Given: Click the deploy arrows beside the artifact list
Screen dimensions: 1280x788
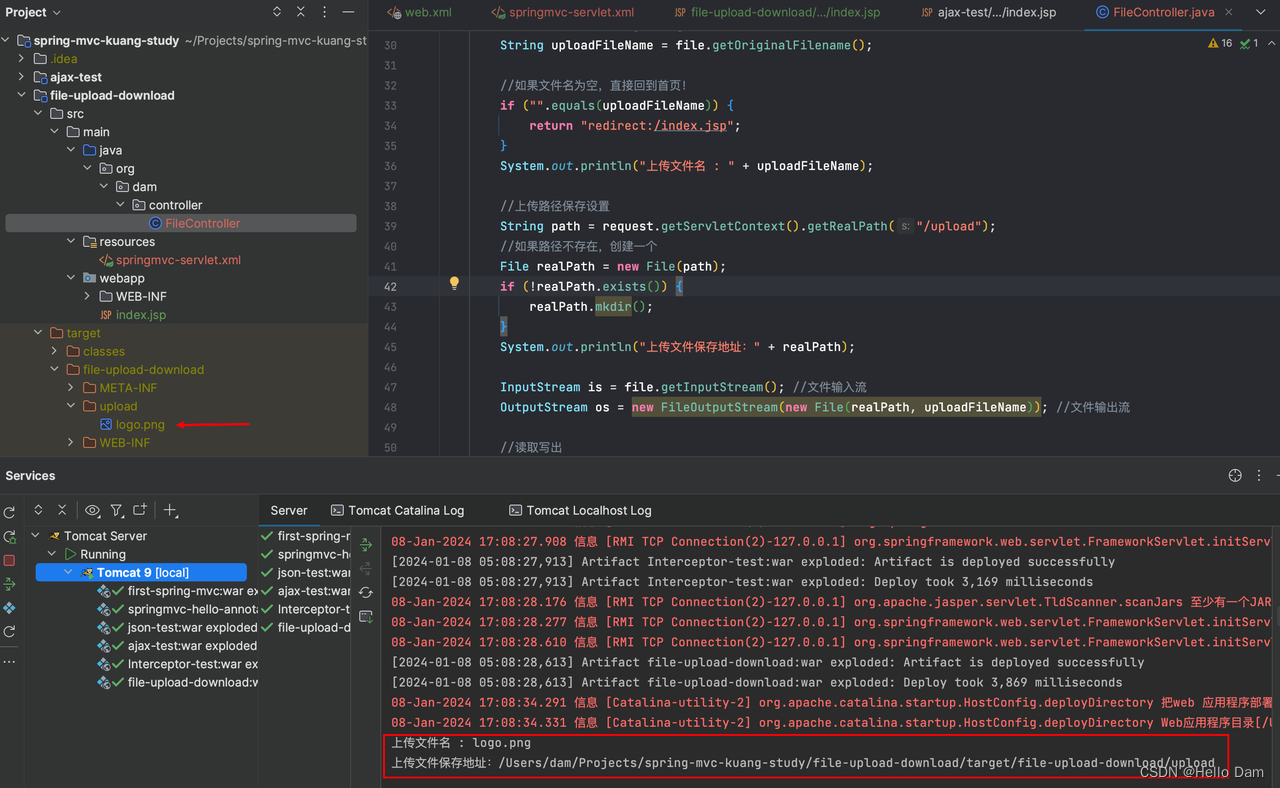Looking at the screenshot, I should click(x=366, y=545).
